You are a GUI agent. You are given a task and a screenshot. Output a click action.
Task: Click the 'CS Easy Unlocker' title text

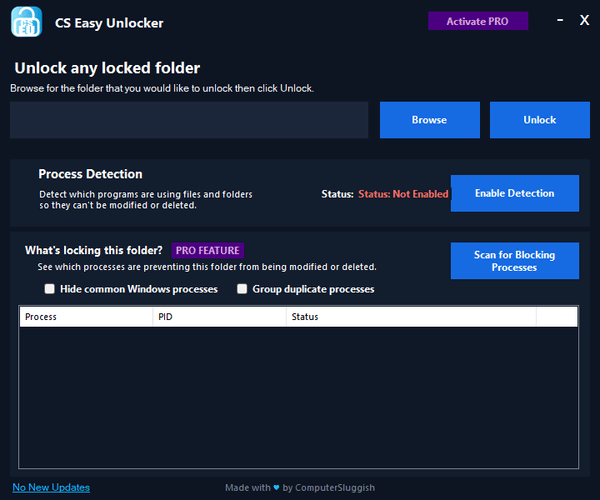109,23
